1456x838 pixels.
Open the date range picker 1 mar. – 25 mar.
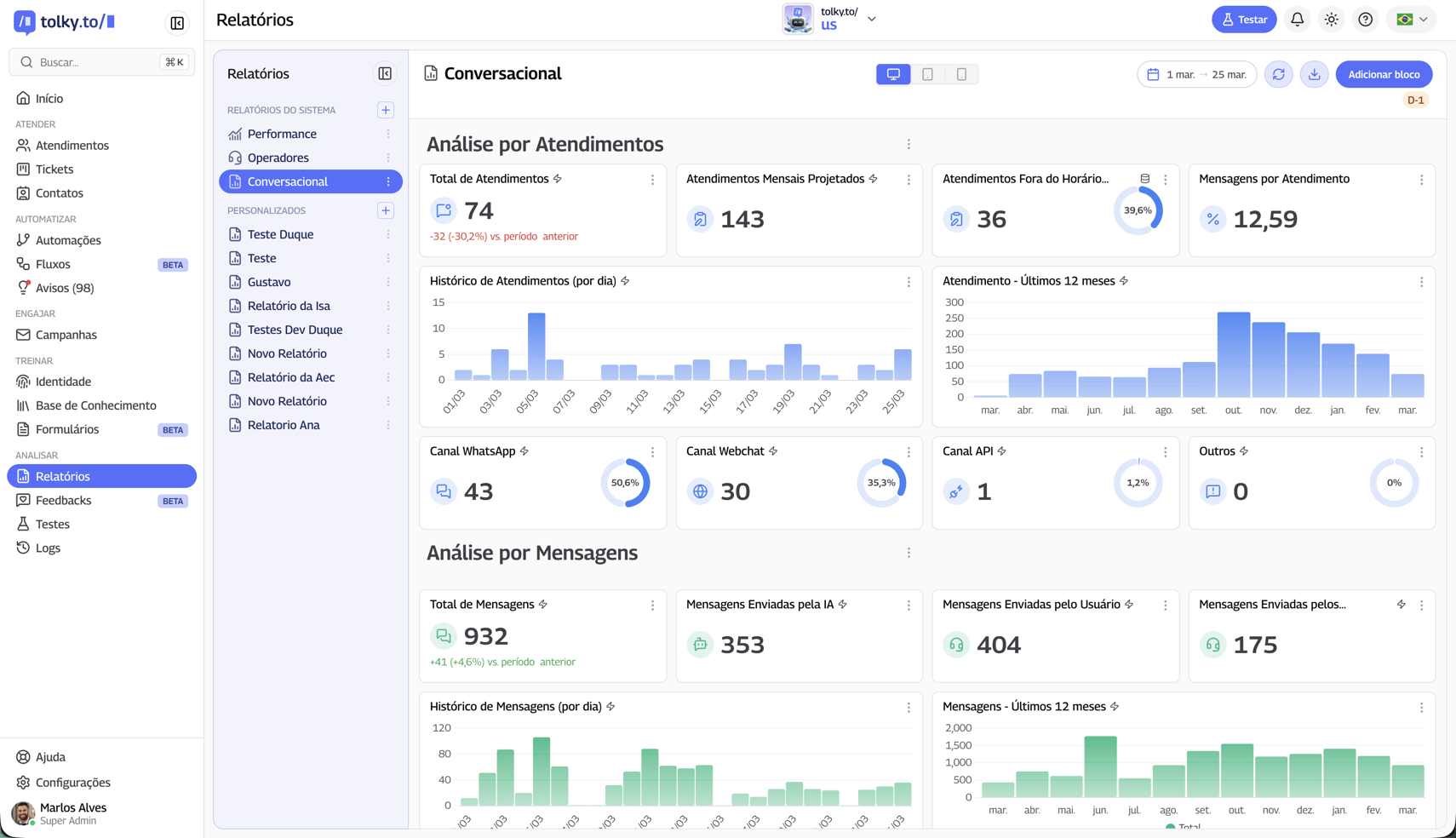(1196, 75)
